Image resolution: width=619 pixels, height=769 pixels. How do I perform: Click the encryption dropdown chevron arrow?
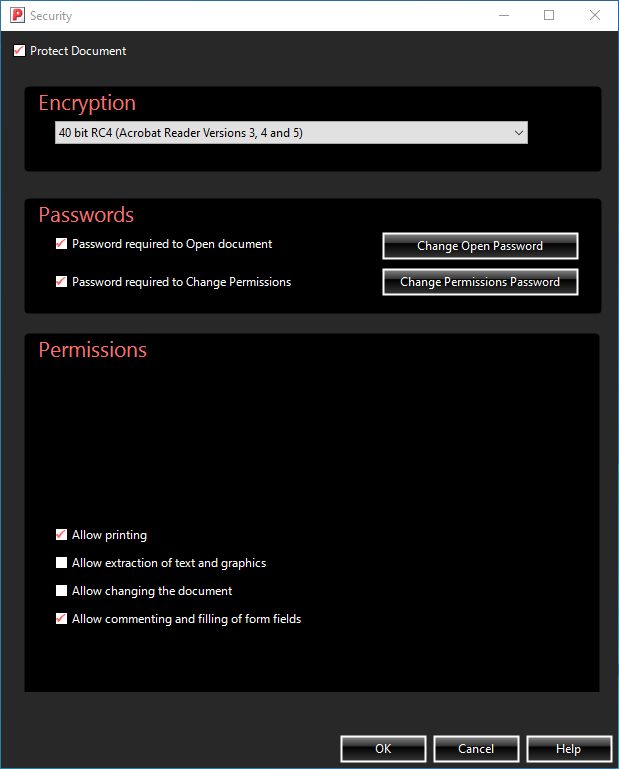click(518, 132)
